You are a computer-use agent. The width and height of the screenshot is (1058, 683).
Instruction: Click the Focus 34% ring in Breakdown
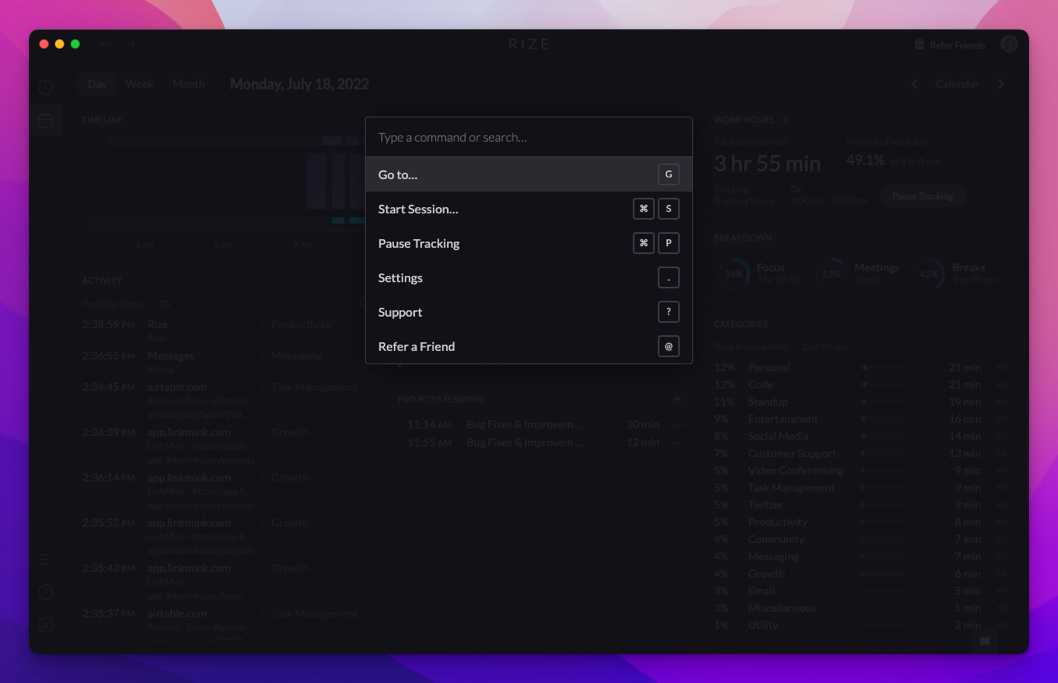pyautogui.click(x=733, y=274)
